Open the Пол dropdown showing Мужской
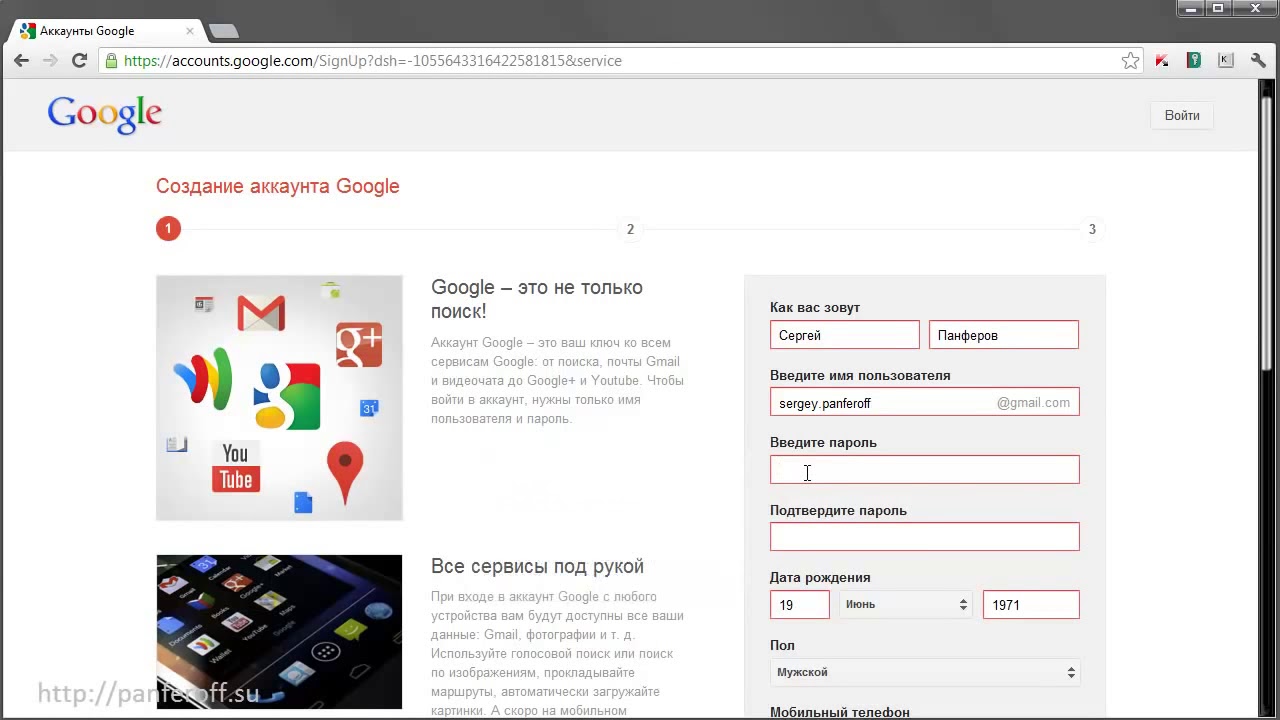 [x=925, y=672]
